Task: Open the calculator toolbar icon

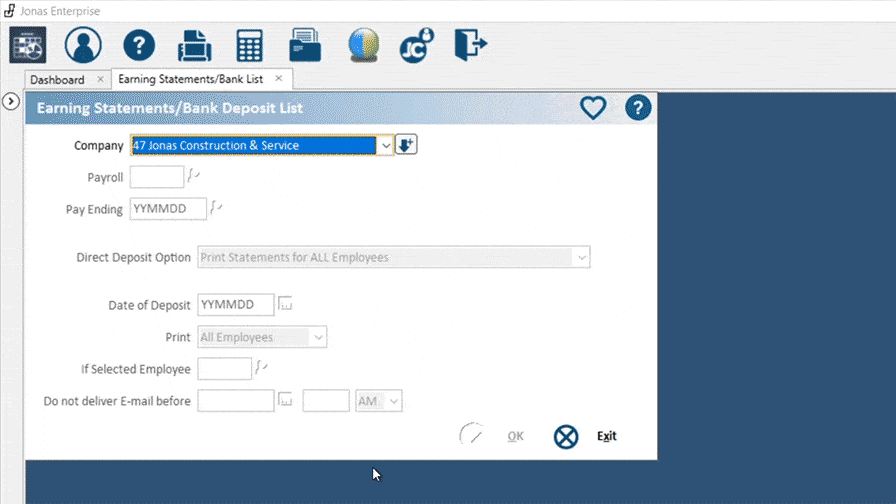Action: (x=249, y=45)
